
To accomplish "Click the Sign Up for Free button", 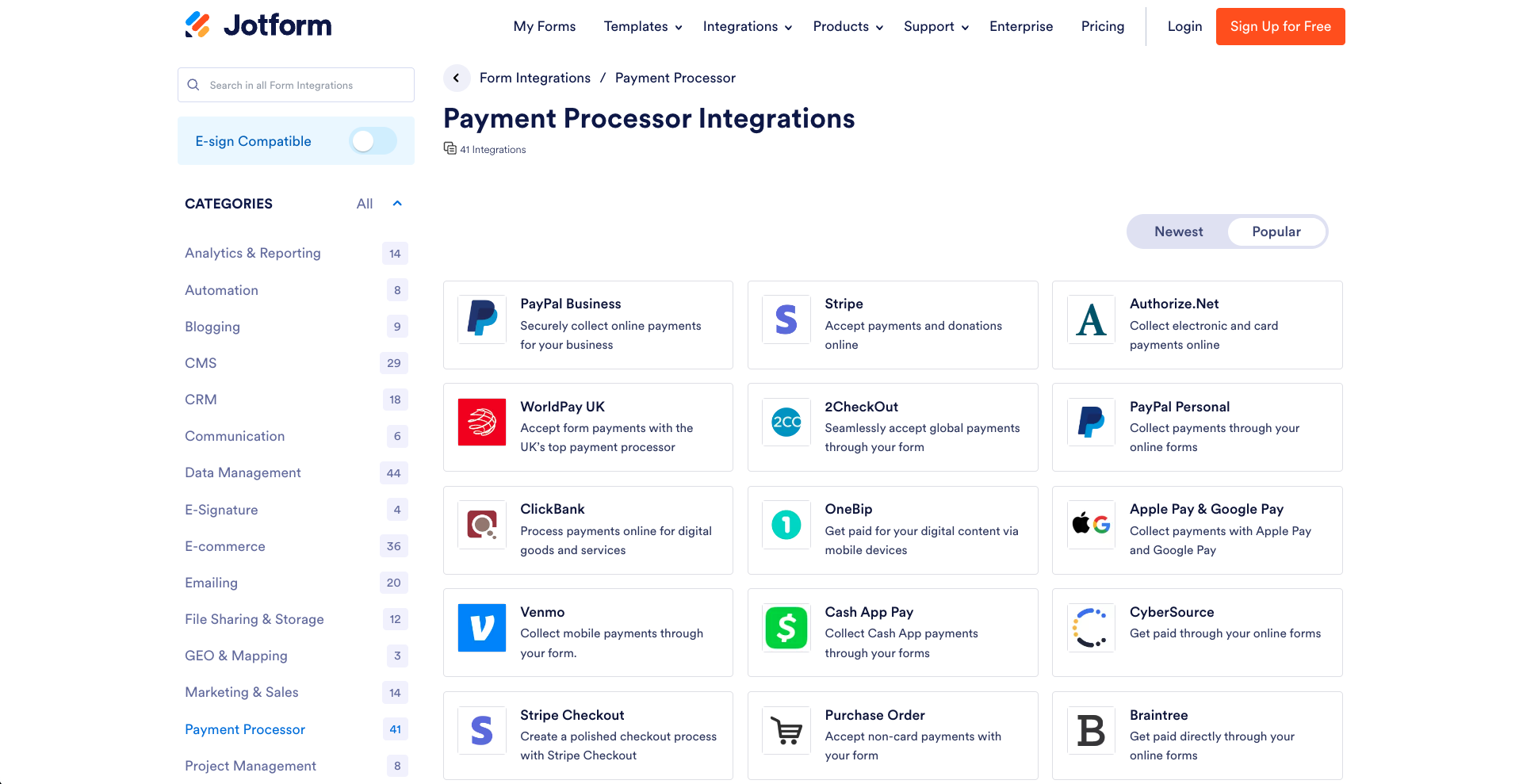I will [x=1280, y=26].
